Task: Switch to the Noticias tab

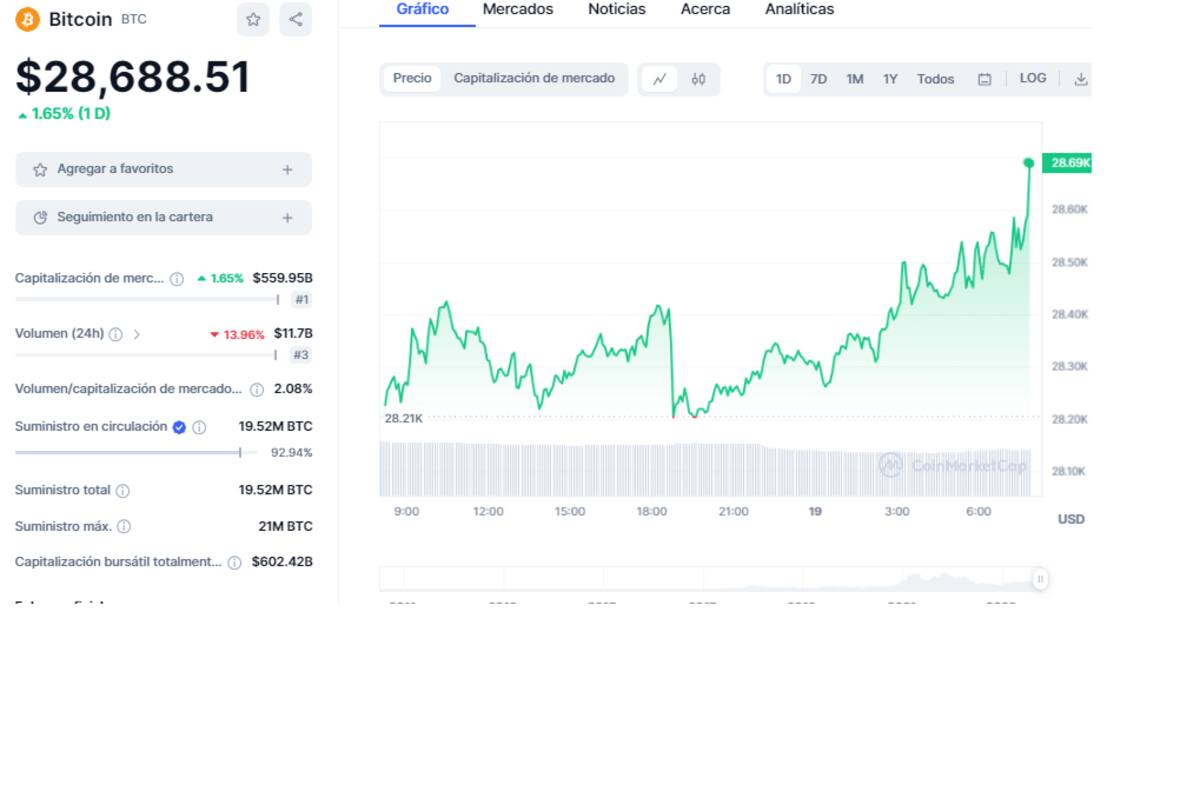Action: [616, 9]
